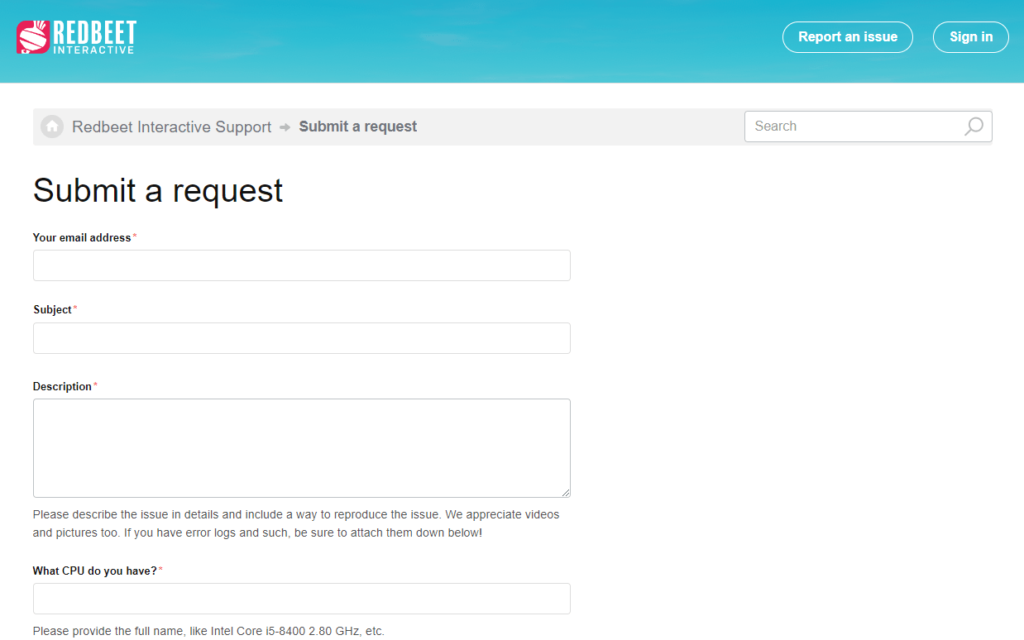Click the Description field label
Screen dimensions: 1024x640
tap(62, 387)
